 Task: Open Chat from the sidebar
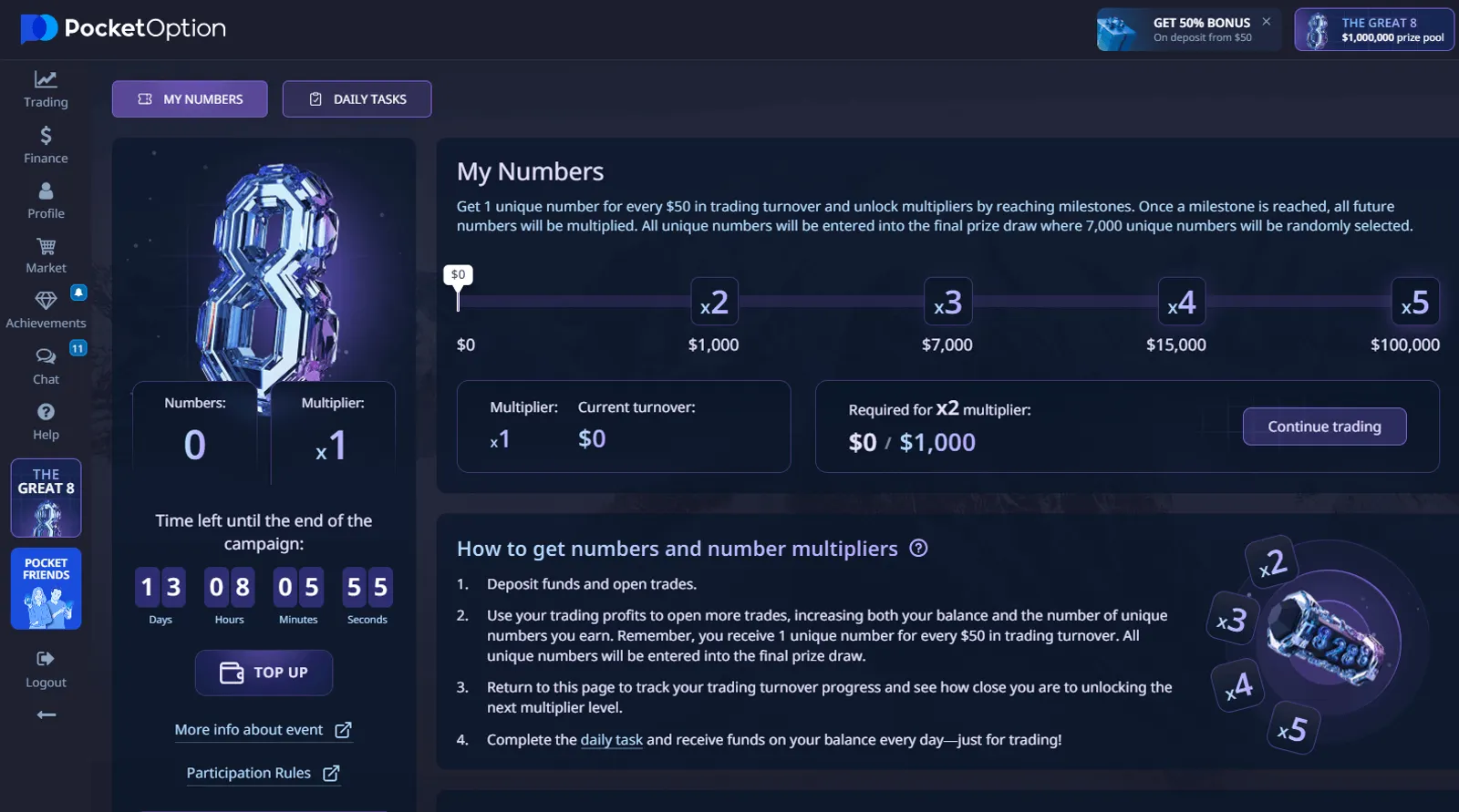tap(46, 357)
